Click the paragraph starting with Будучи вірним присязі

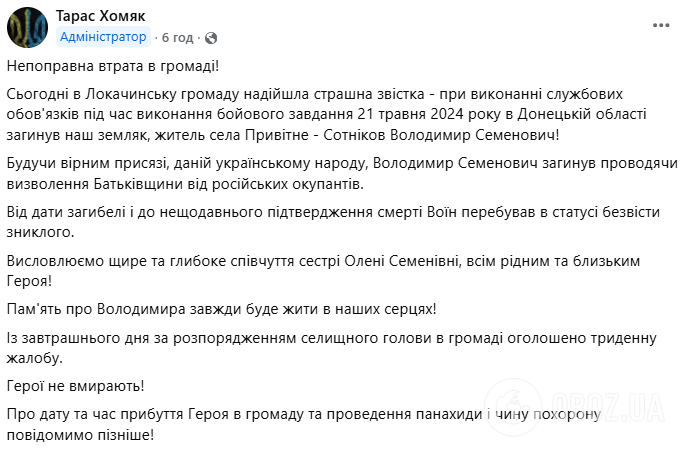tap(340, 172)
